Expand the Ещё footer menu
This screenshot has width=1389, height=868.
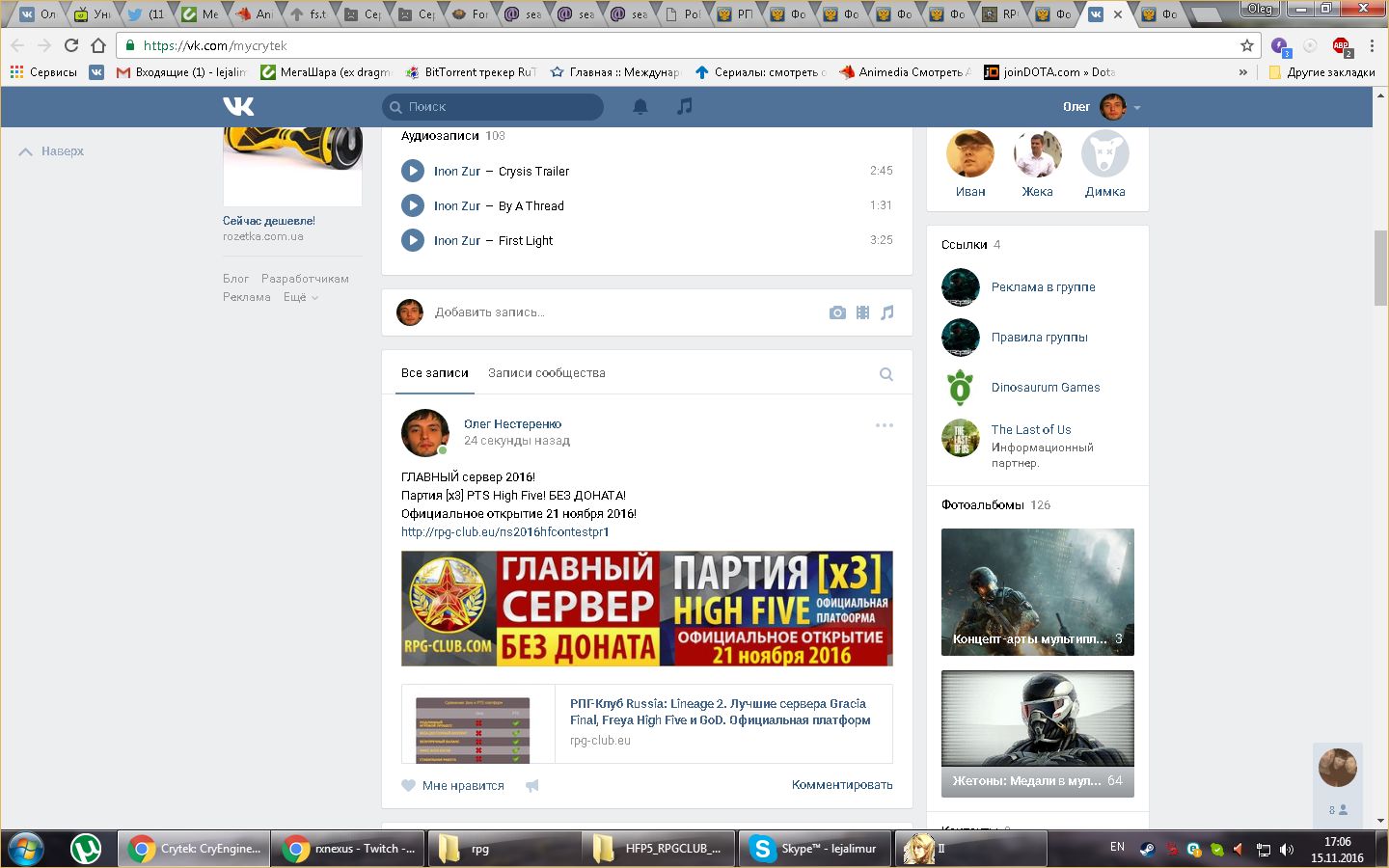pos(300,297)
